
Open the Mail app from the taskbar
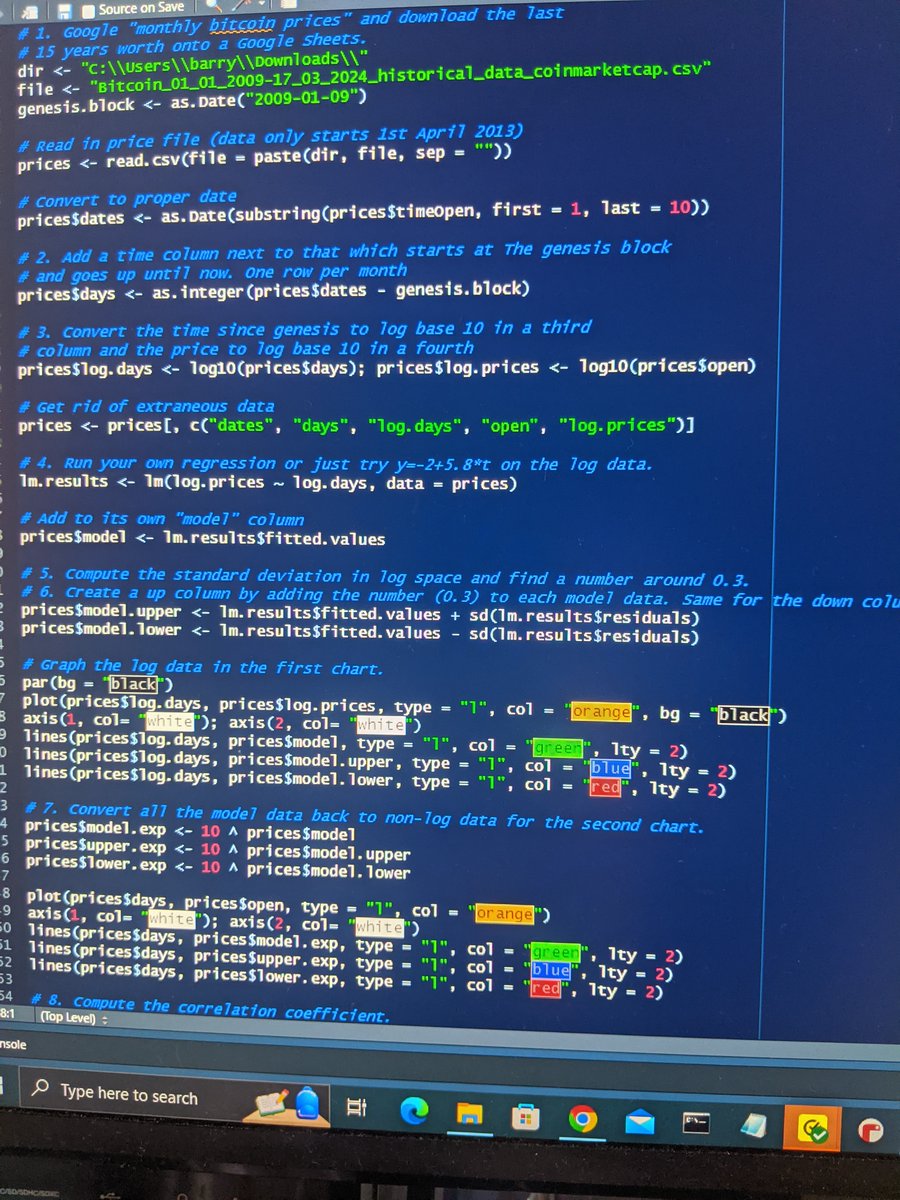click(x=641, y=1121)
